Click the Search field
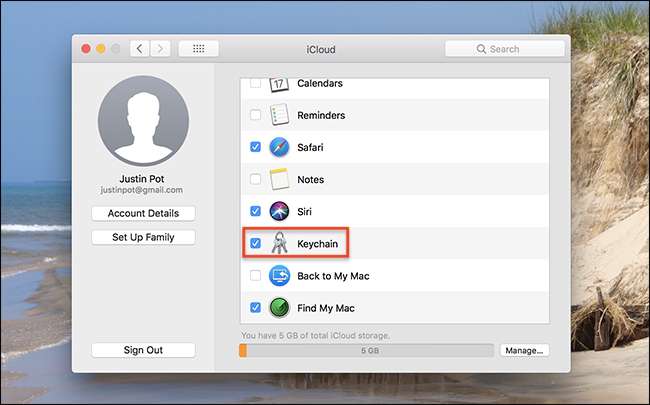The height and width of the screenshot is (405, 650). coord(504,48)
